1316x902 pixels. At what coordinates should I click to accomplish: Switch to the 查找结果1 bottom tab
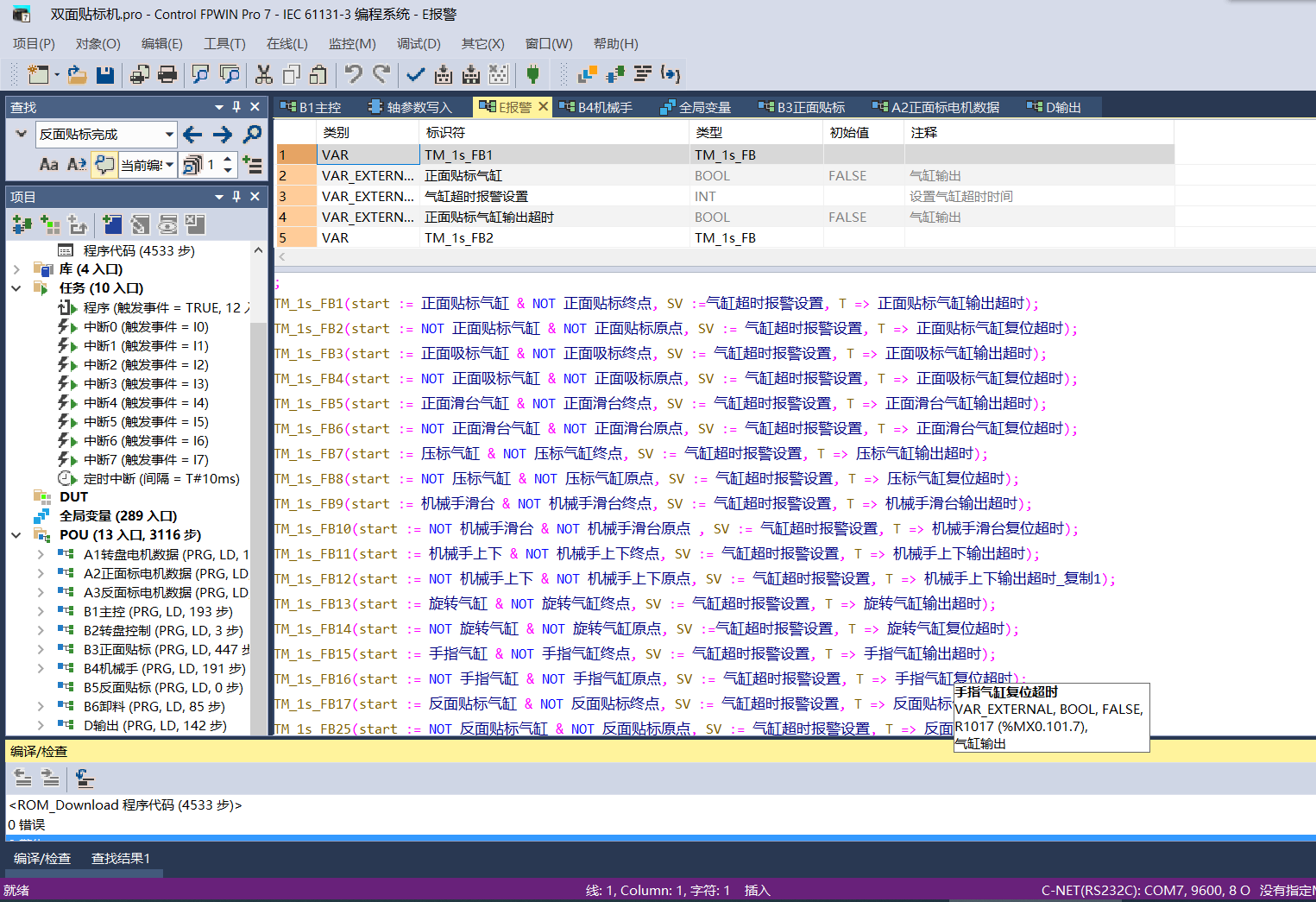[121, 858]
